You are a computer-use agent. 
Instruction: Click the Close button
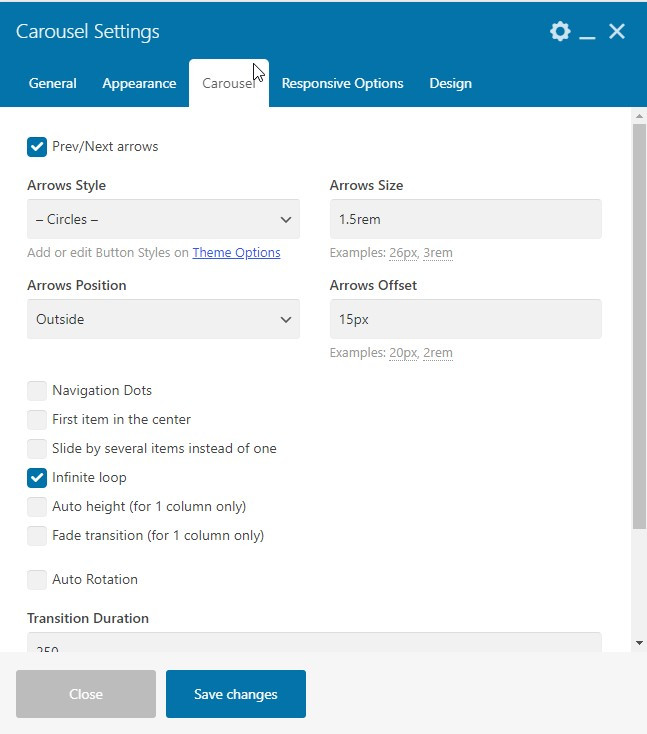[86, 694]
